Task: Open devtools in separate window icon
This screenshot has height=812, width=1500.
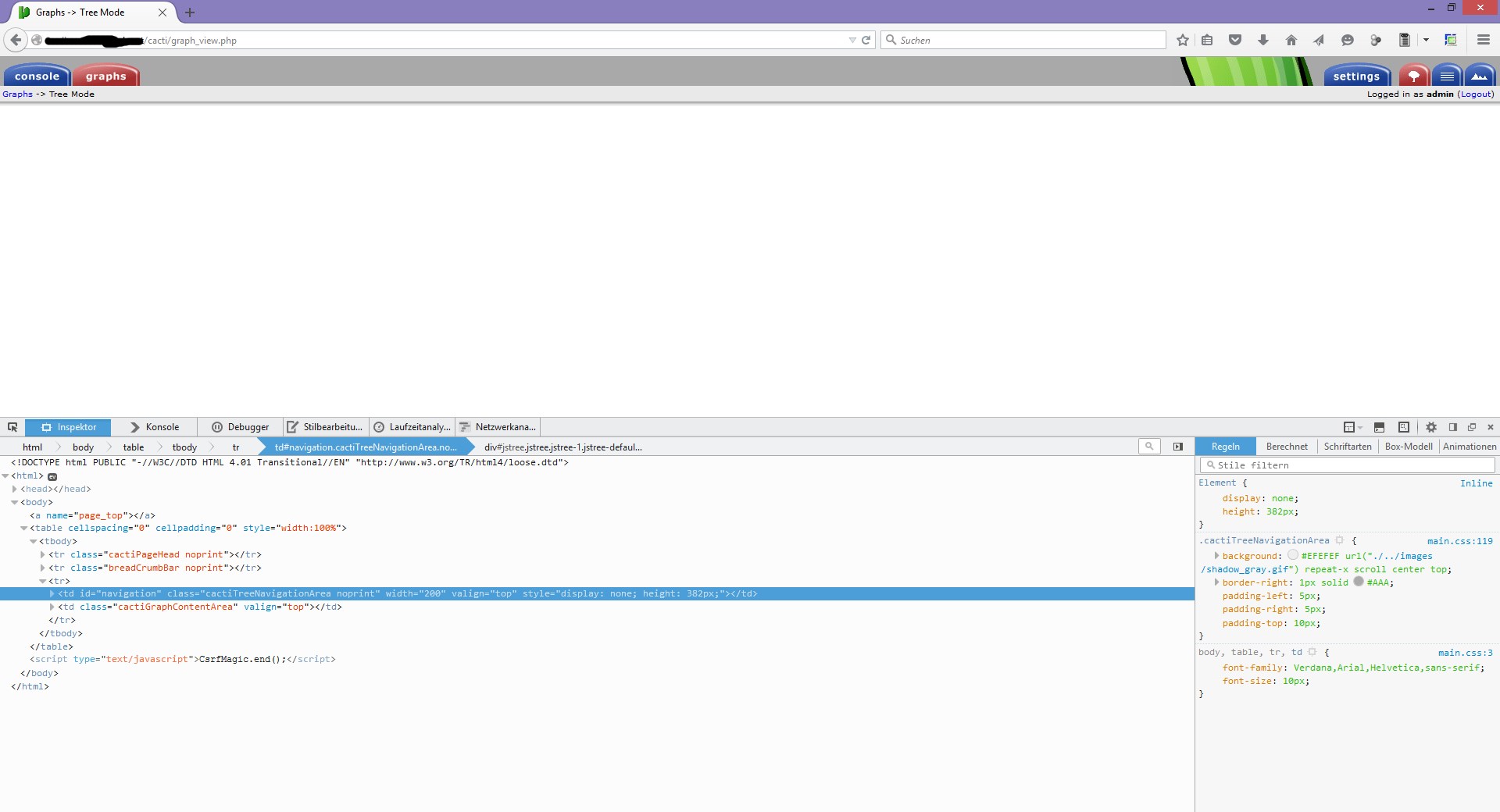Action: pyautogui.click(x=1472, y=427)
